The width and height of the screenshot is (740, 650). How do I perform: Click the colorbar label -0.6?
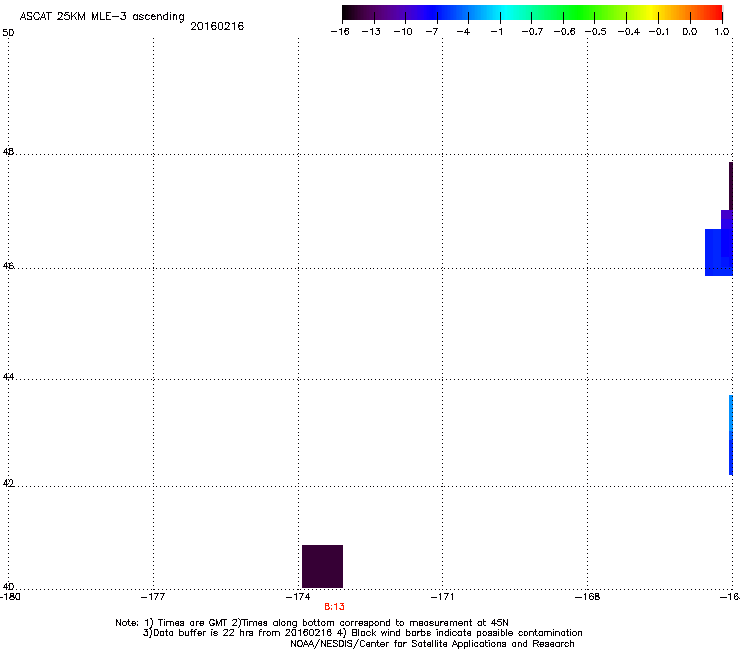564,32
